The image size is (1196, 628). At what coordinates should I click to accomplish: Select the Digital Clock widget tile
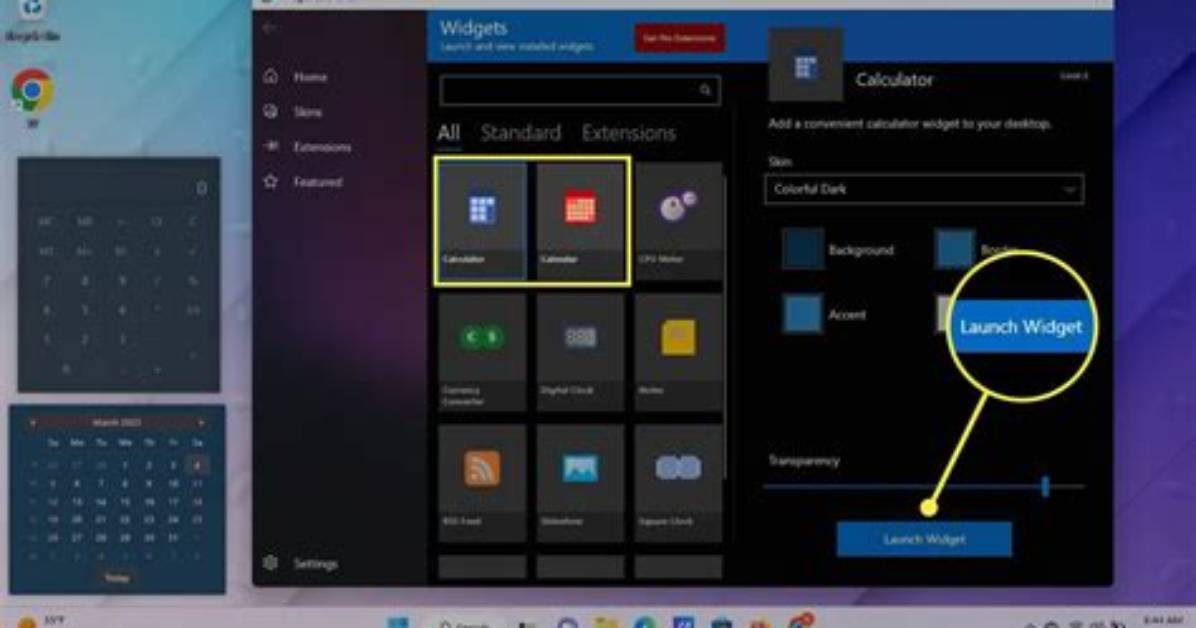click(x=580, y=352)
